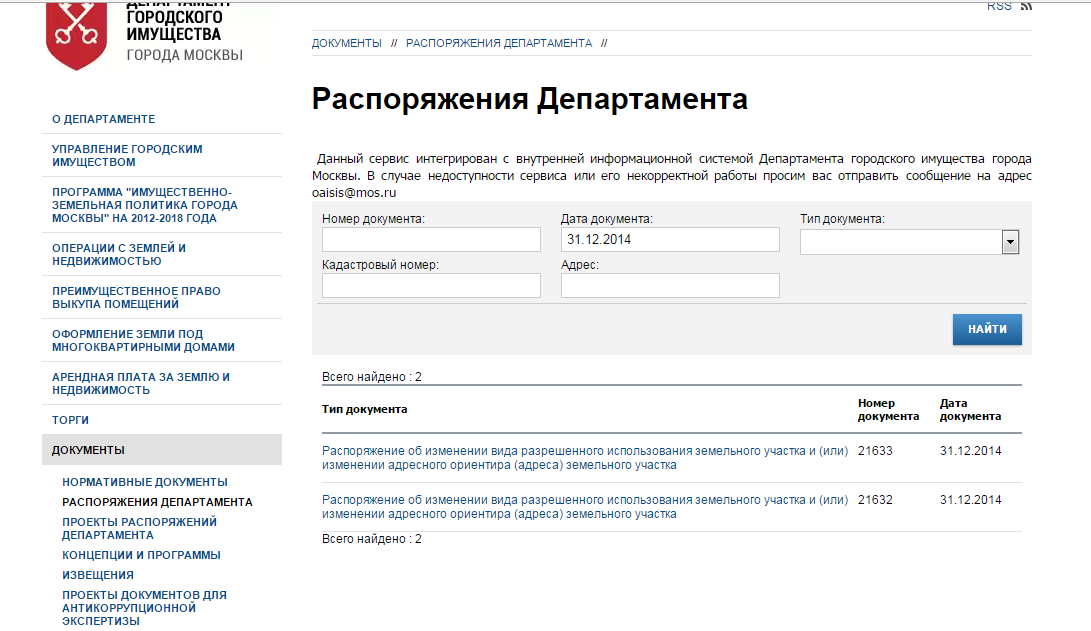Focus the Кадастровый номер input field
Screen dimensions: 1091x631
click(x=431, y=286)
